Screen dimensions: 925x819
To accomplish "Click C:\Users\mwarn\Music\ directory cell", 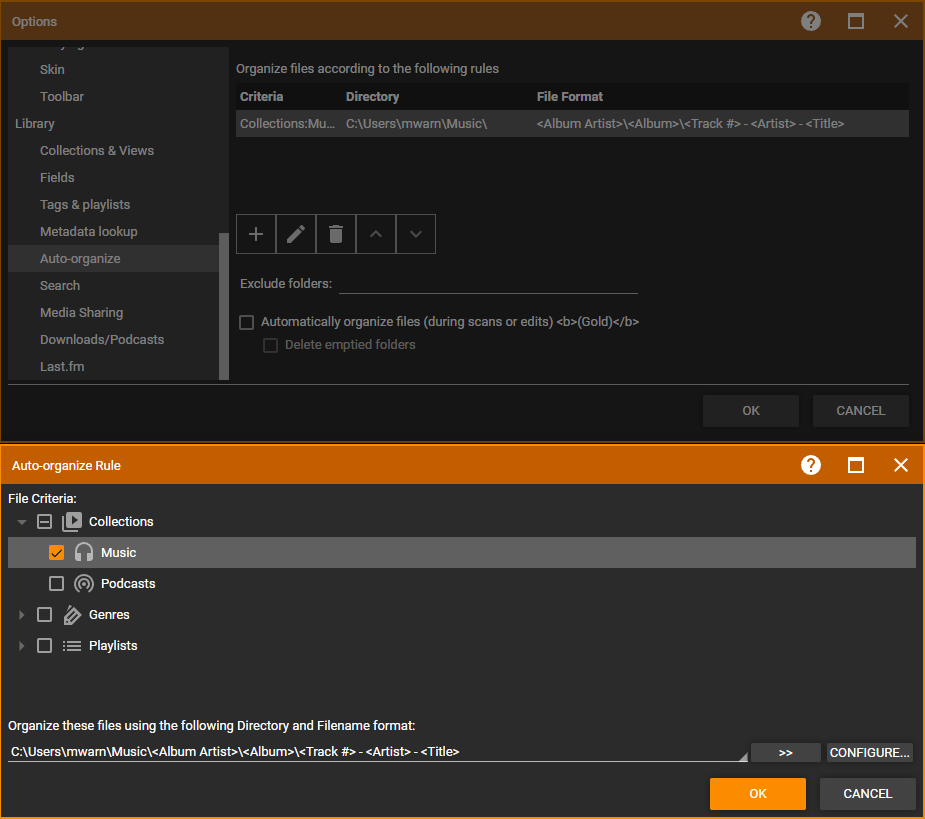I will (x=416, y=124).
